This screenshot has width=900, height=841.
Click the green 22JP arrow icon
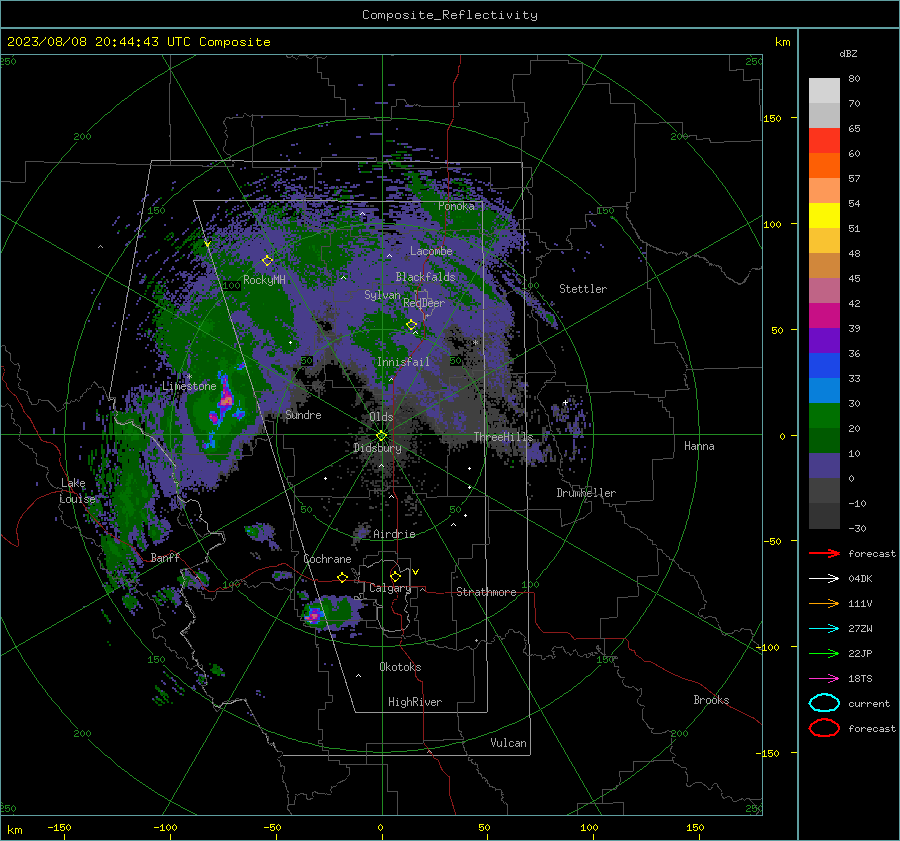pyautogui.click(x=824, y=653)
